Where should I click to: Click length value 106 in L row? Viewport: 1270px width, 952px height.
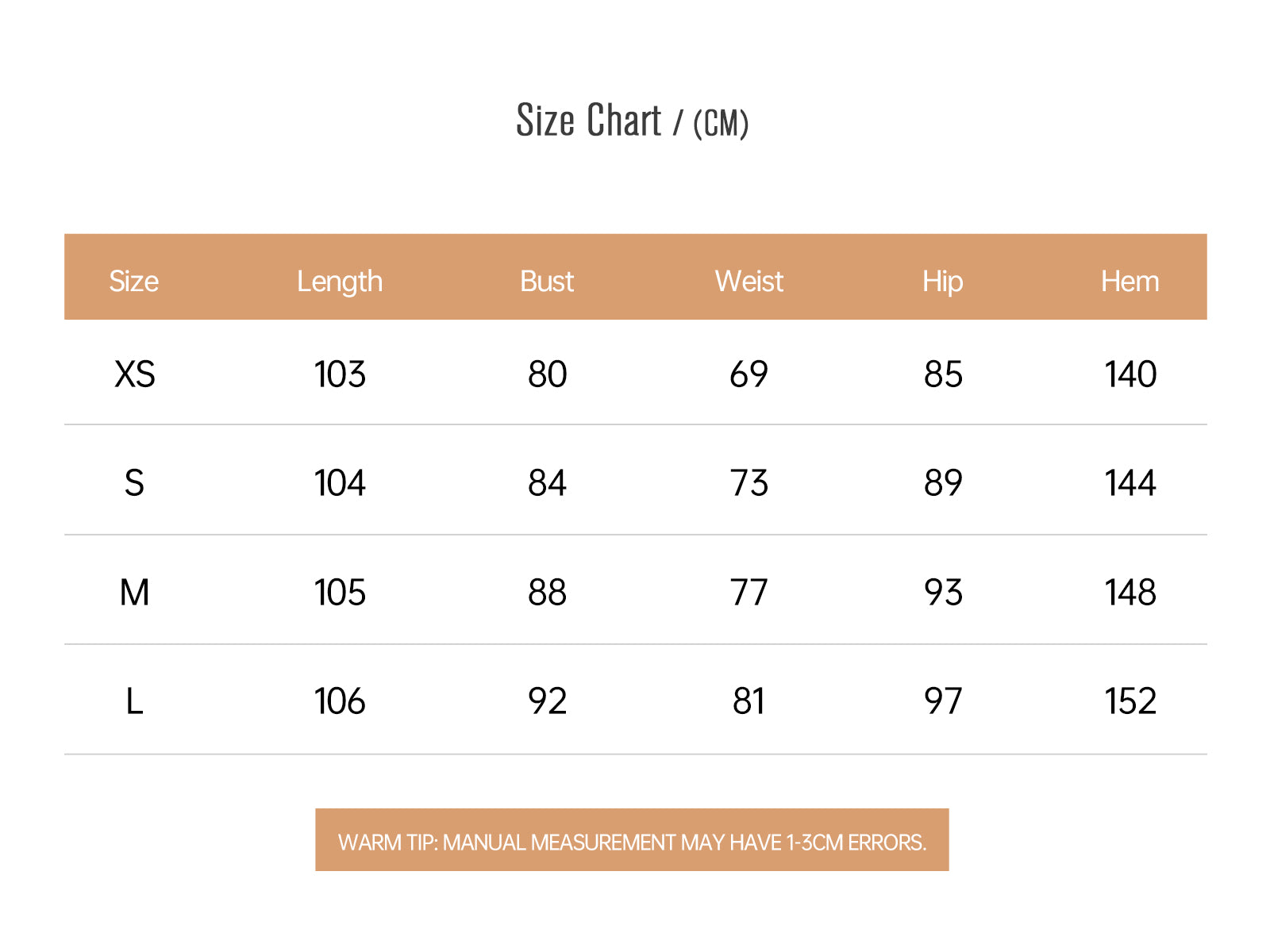(340, 701)
